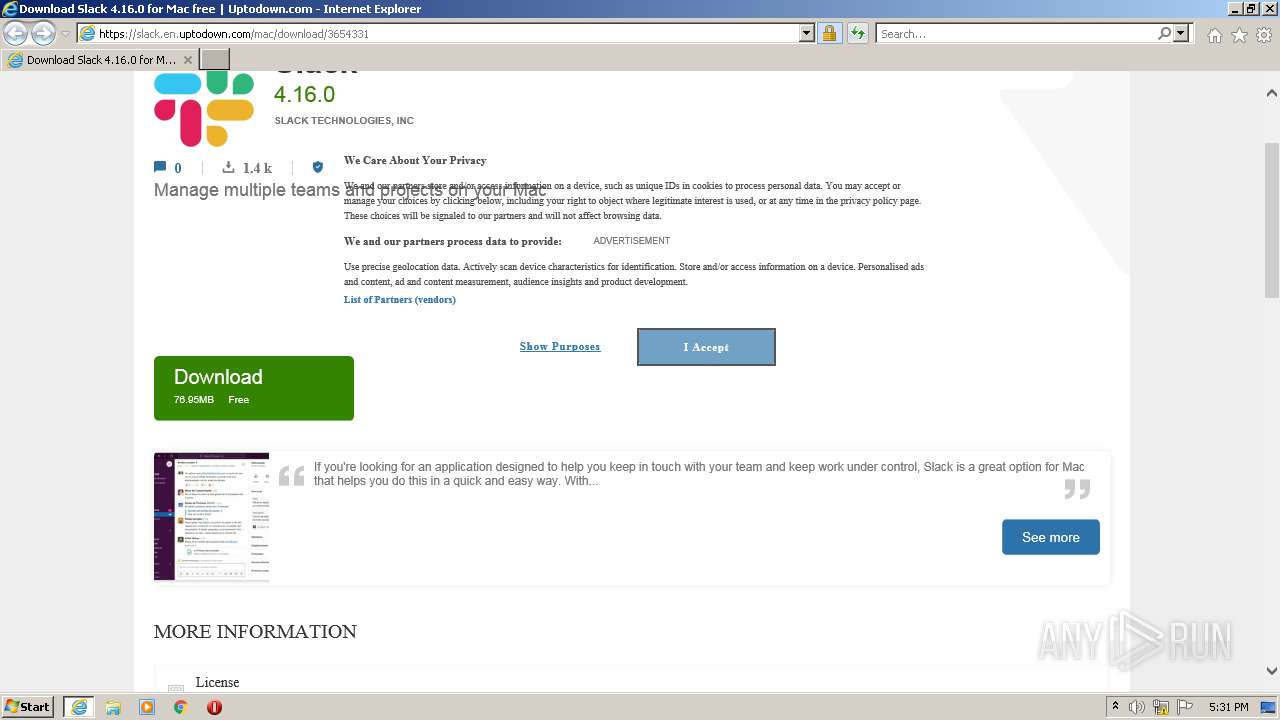The height and width of the screenshot is (720, 1280).
Task: Expand the address bar autocomplete dropdown
Action: point(807,34)
